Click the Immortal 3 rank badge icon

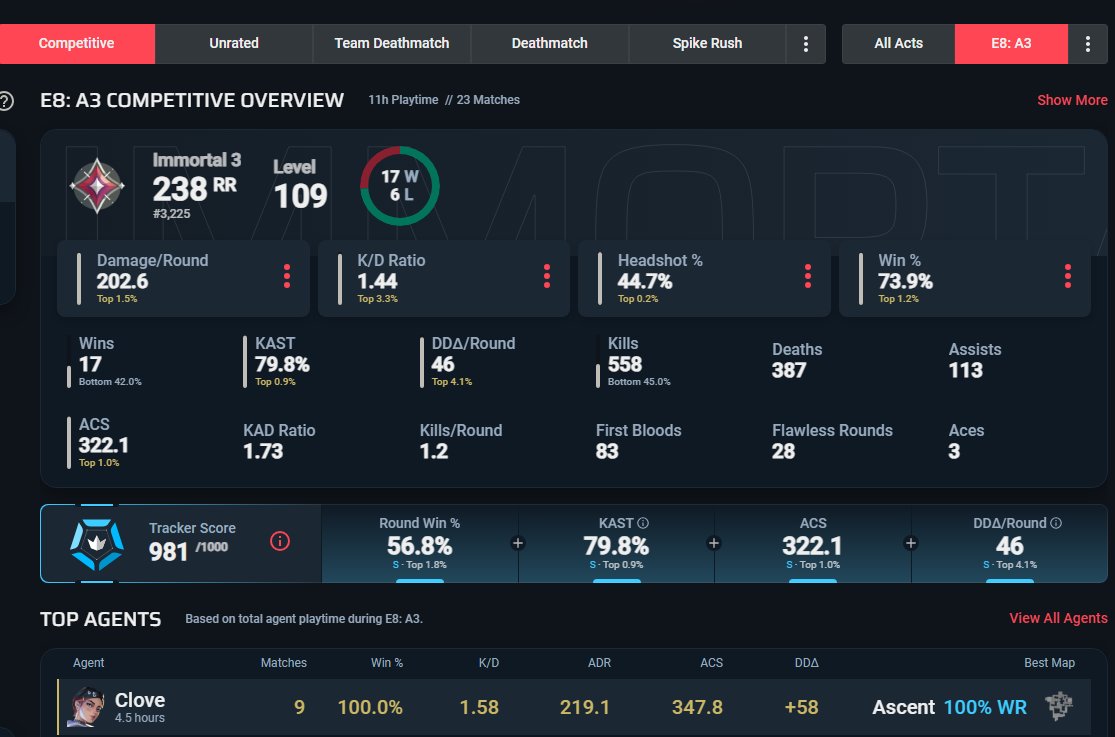[97, 186]
